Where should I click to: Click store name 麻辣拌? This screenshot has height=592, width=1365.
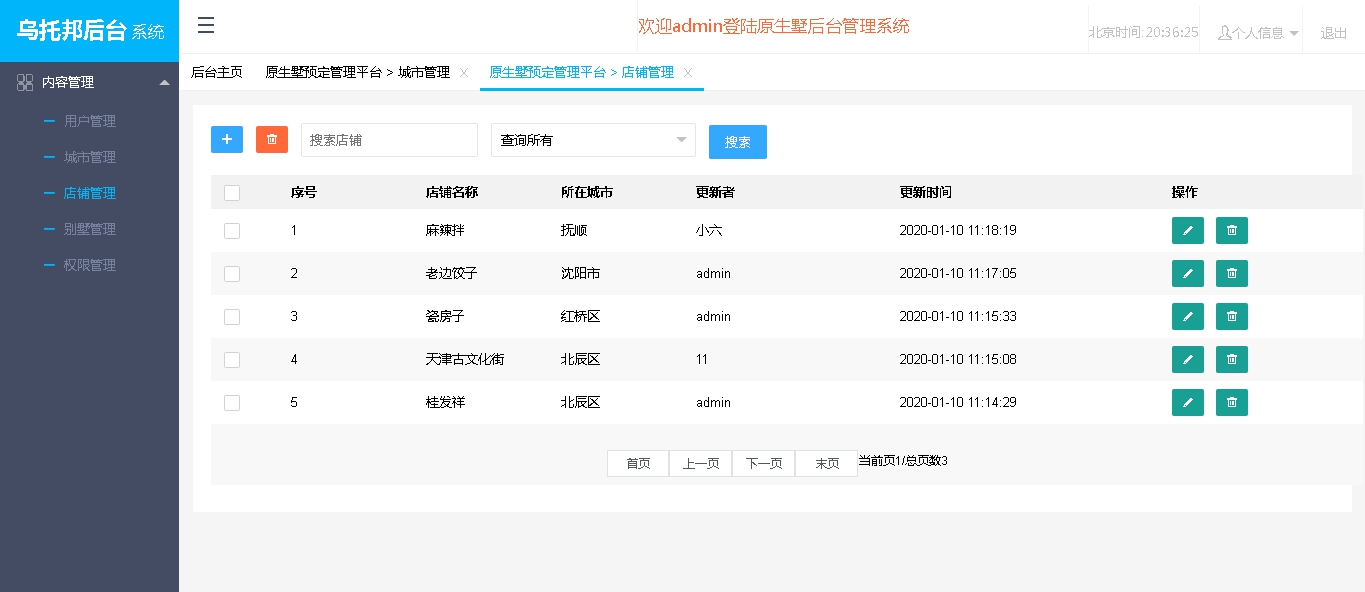click(x=445, y=230)
